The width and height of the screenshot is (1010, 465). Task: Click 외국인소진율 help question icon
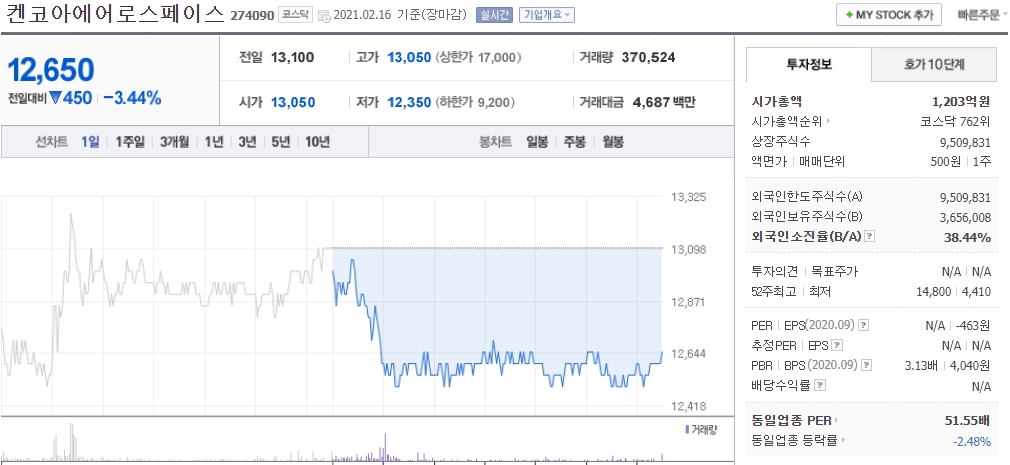pyautogui.click(x=870, y=236)
